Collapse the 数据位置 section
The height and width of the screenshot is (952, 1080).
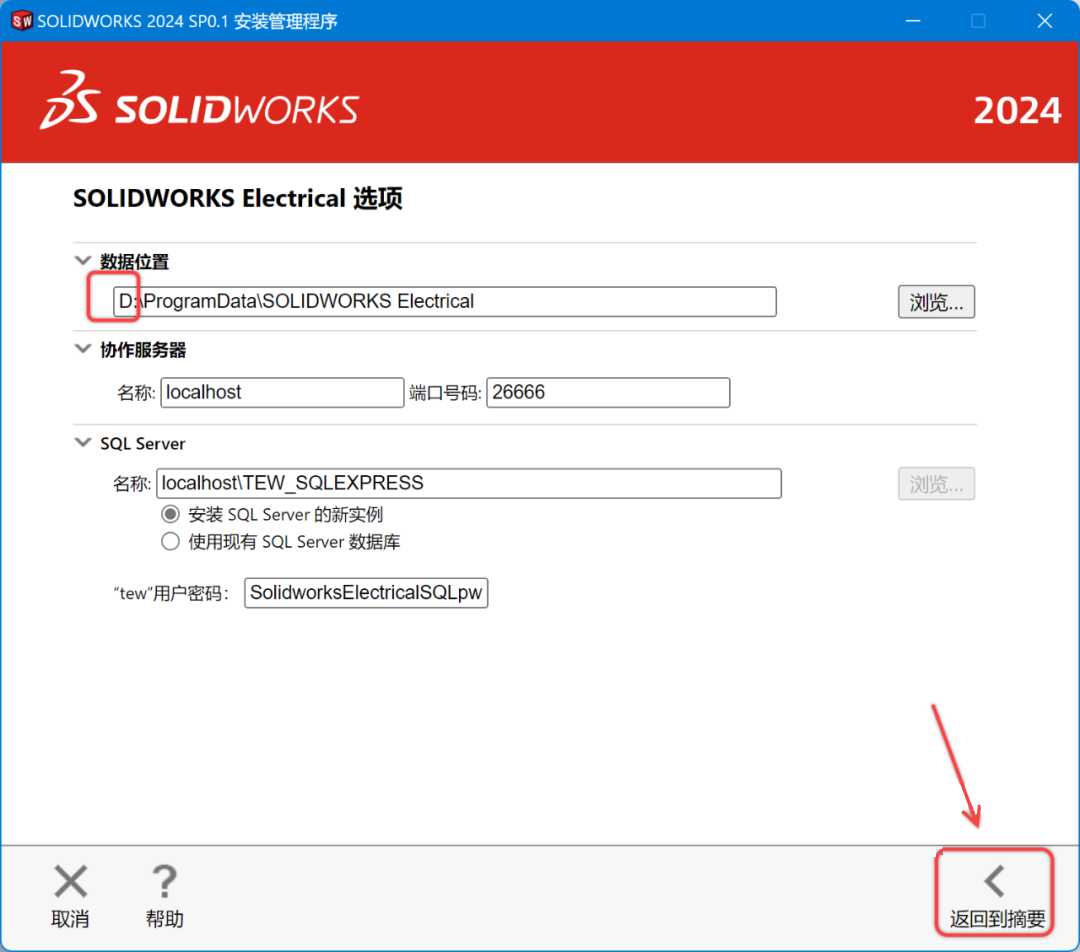(x=83, y=262)
